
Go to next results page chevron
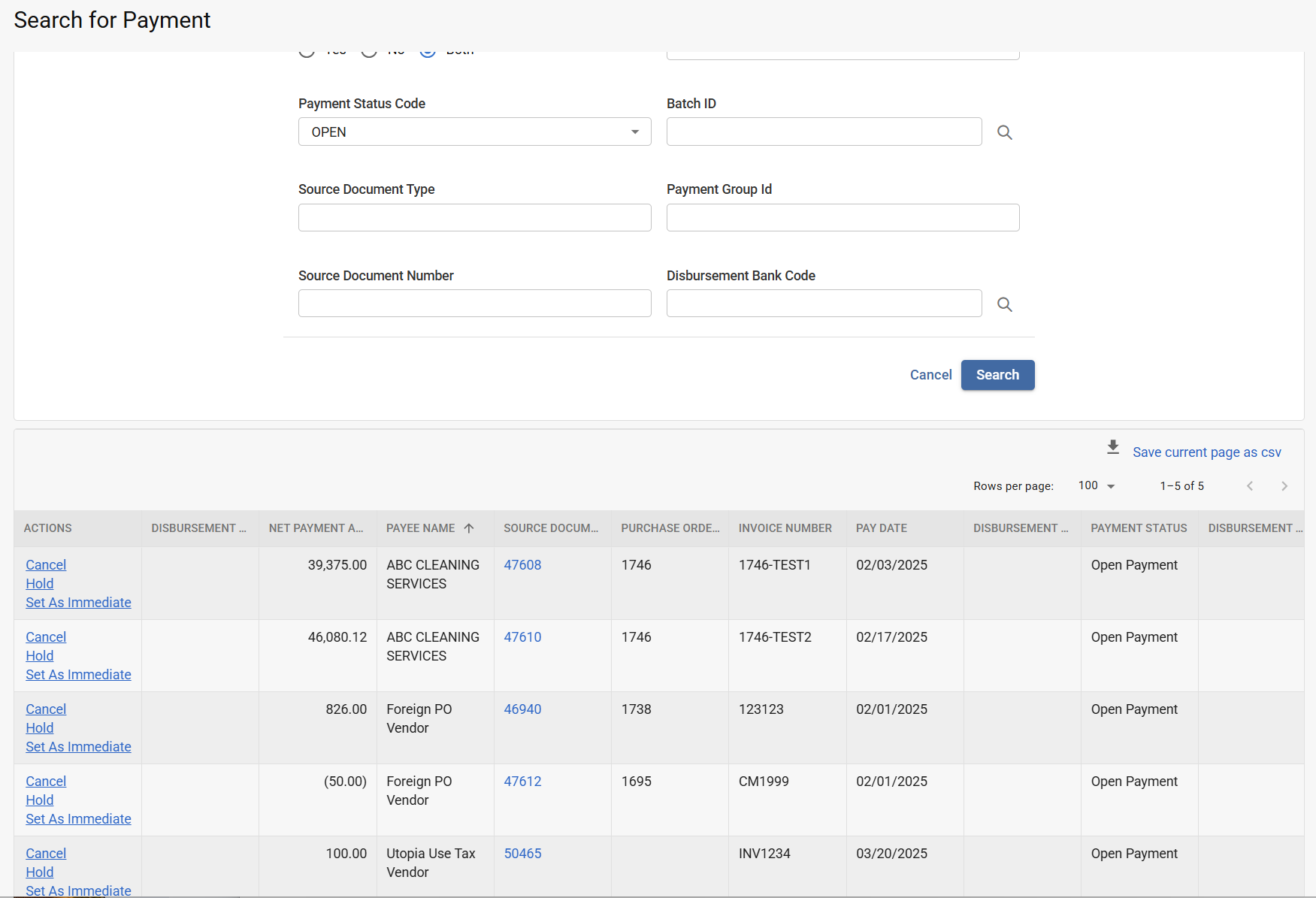click(x=1284, y=486)
